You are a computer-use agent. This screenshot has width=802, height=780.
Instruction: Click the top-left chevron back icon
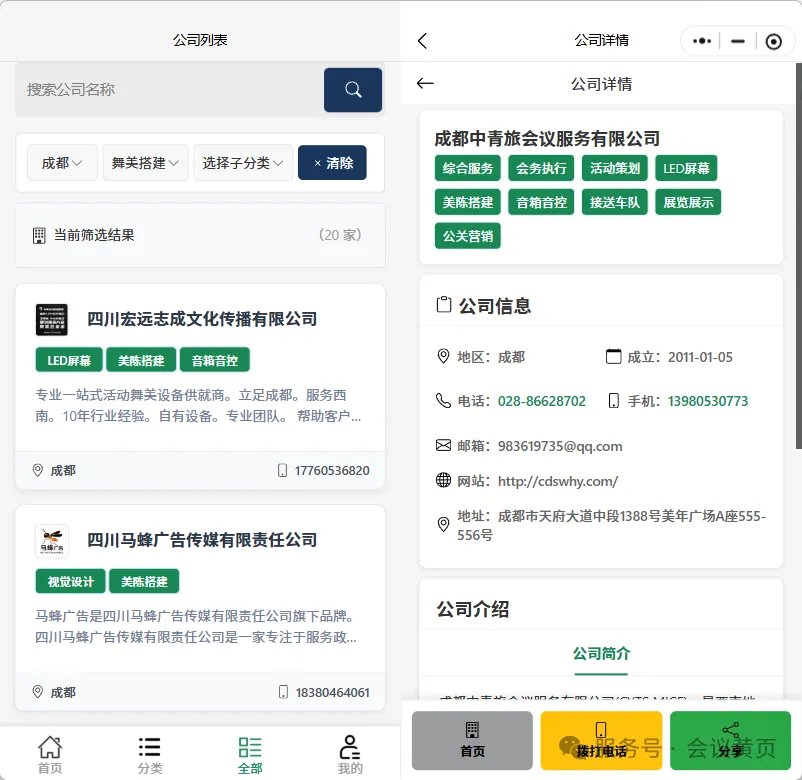tap(422, 41)
